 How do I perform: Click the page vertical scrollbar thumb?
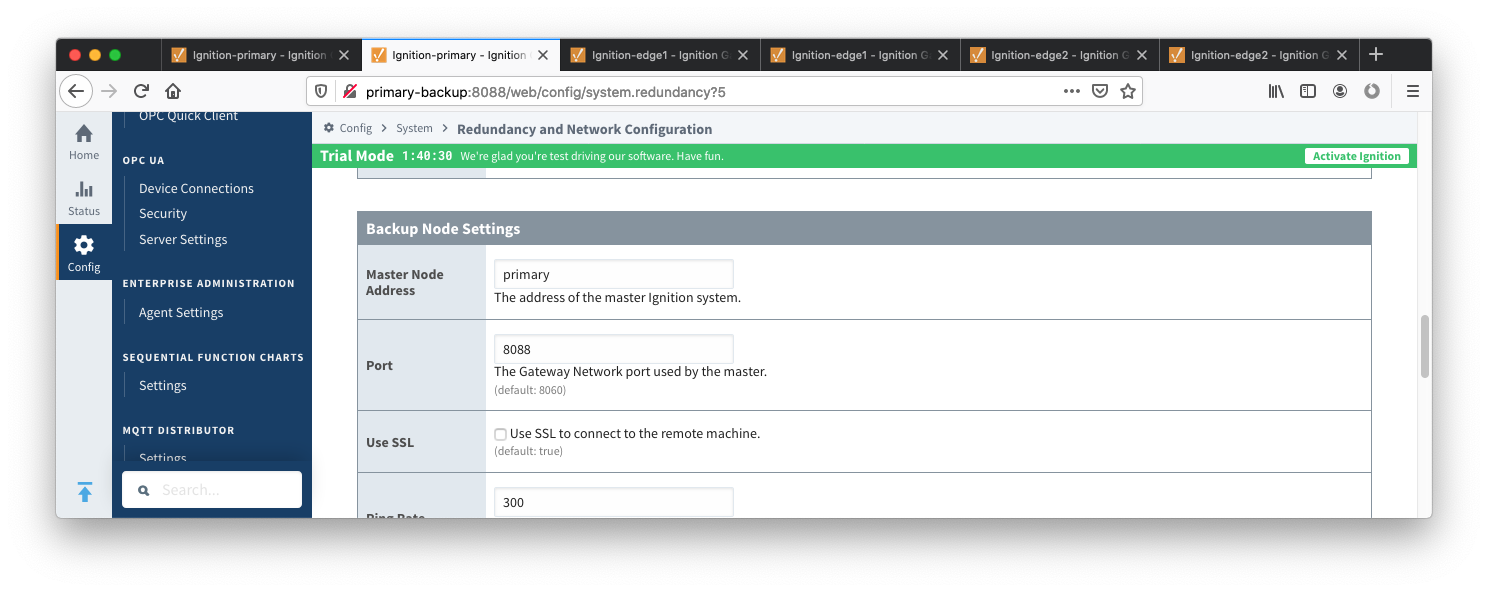pyautogui.click(x=1424, y=346)
